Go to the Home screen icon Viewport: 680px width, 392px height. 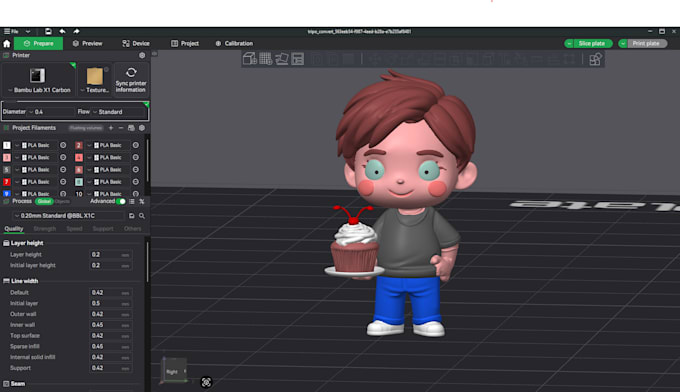coord(7,43)
